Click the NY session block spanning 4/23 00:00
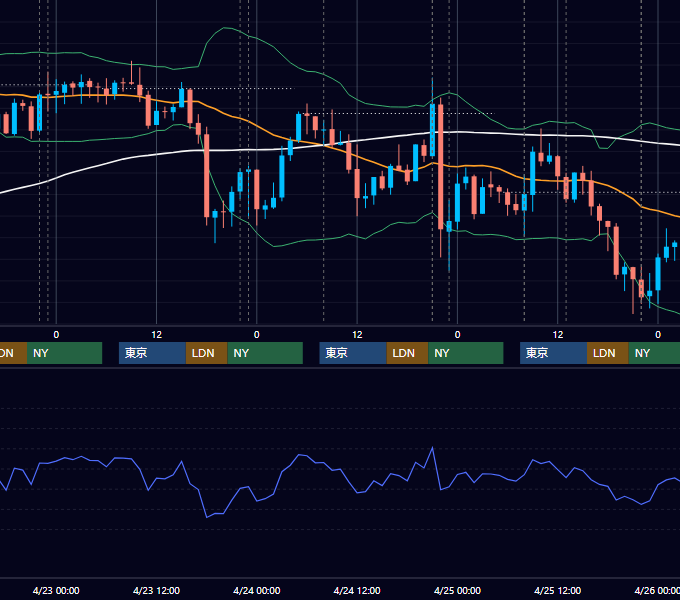The image size is (680, 600). [x=64, y=353]
